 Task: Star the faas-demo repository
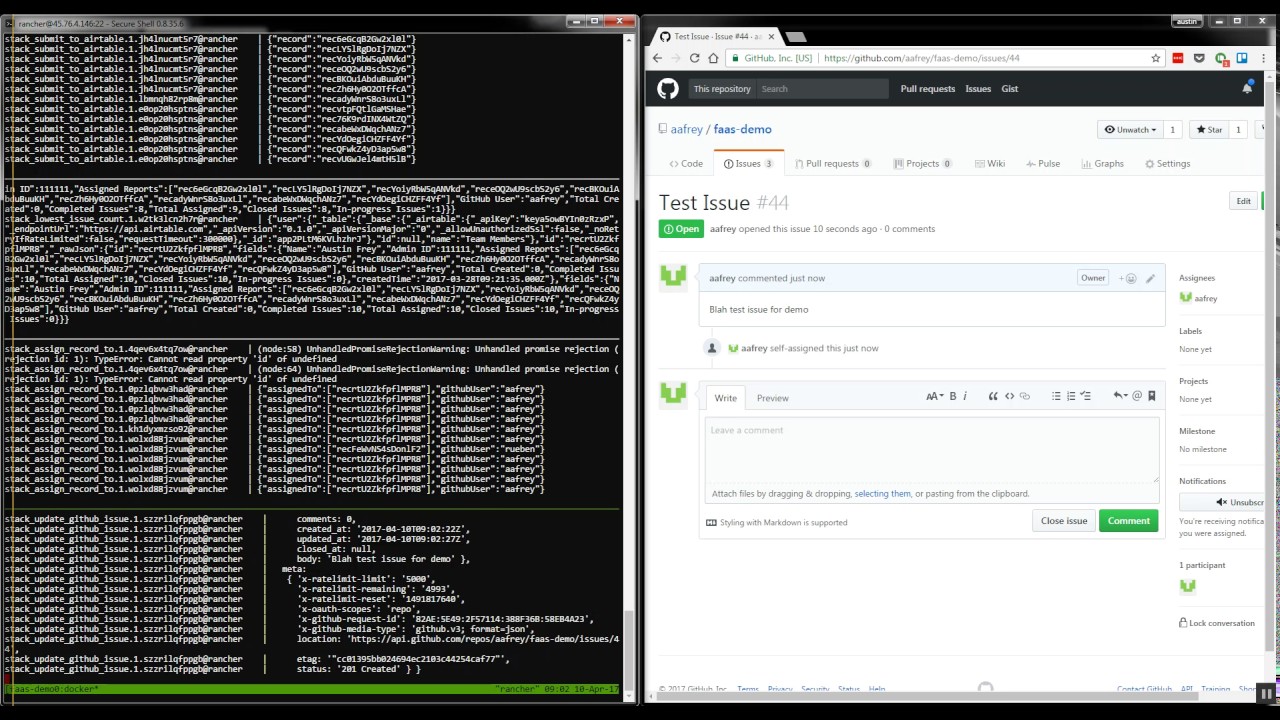[x=1209, y=130]
